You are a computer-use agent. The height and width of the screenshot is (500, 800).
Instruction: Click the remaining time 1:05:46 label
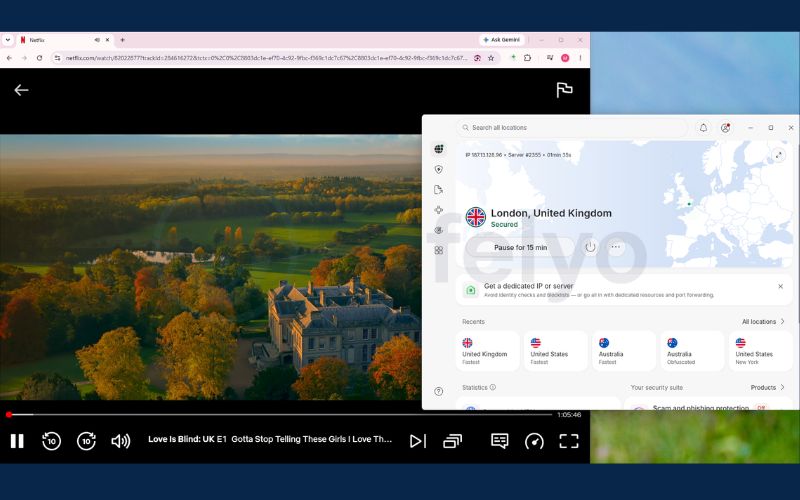pyautogui.click(x=569, y=415)
